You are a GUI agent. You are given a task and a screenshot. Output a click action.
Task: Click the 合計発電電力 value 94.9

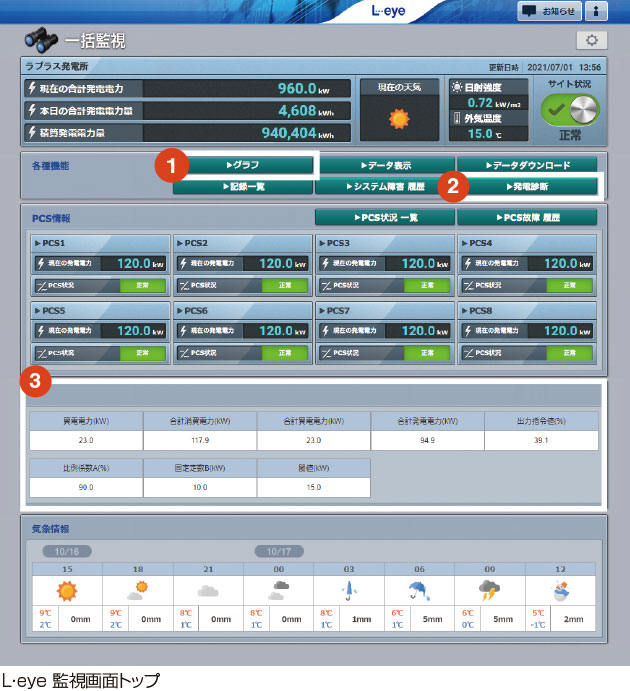[427, 440]
